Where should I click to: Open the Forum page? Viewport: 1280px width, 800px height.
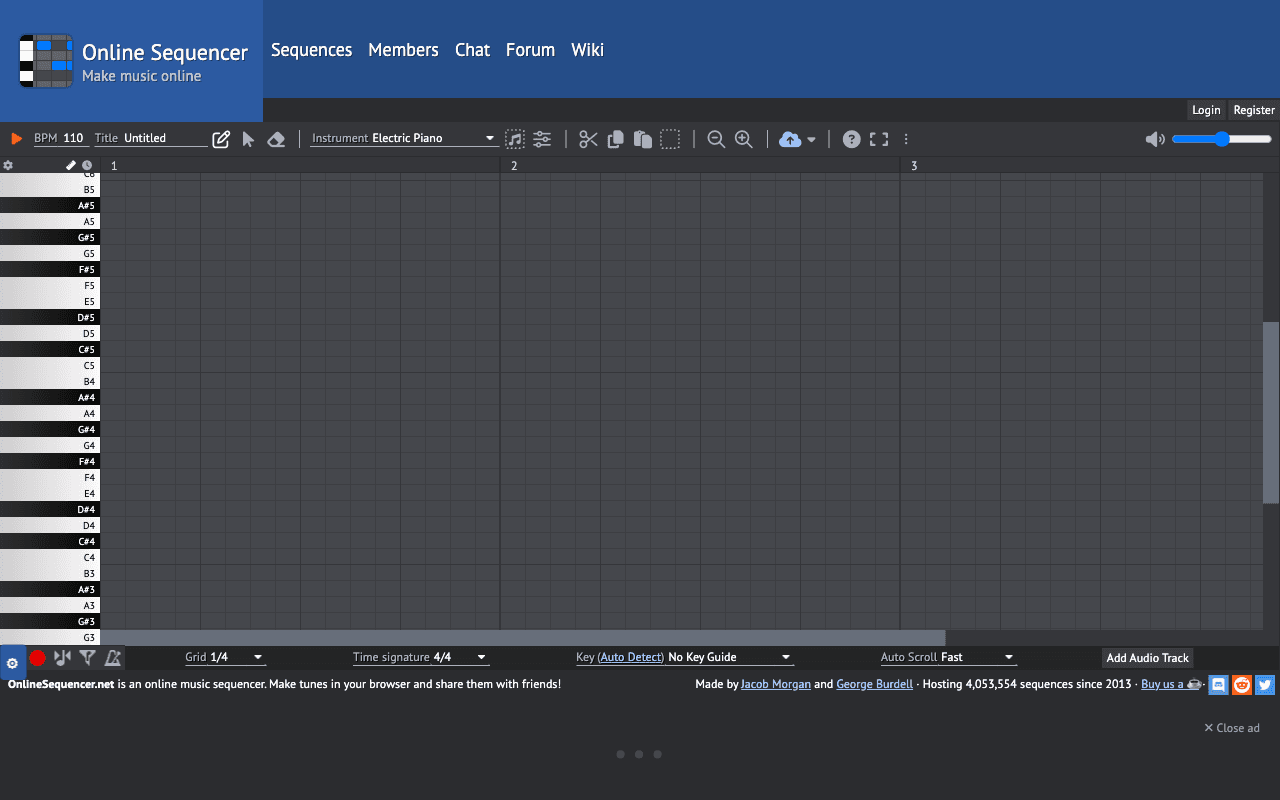530,50
